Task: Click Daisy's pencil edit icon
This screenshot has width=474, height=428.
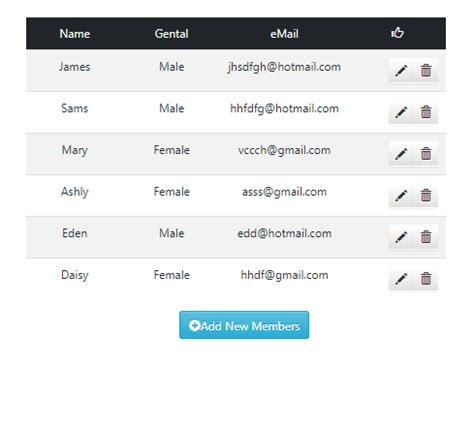Action: 401,279
